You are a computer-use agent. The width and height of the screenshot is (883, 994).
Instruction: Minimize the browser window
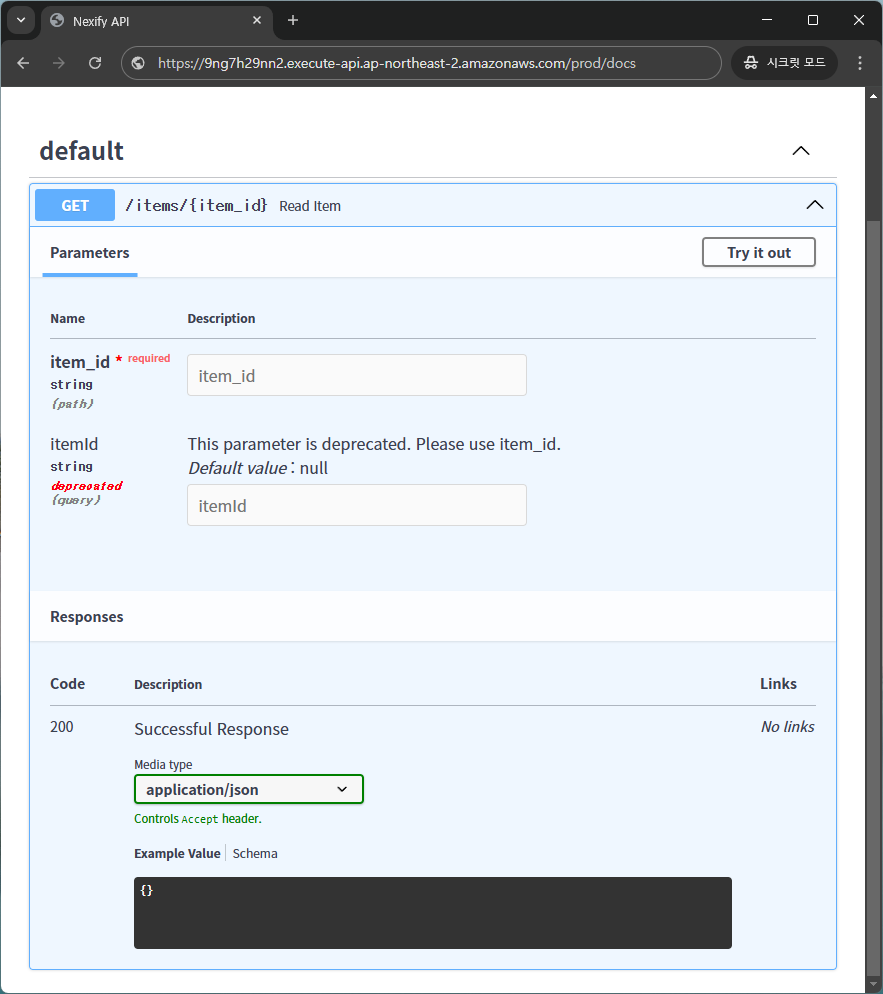coord(767,20)
